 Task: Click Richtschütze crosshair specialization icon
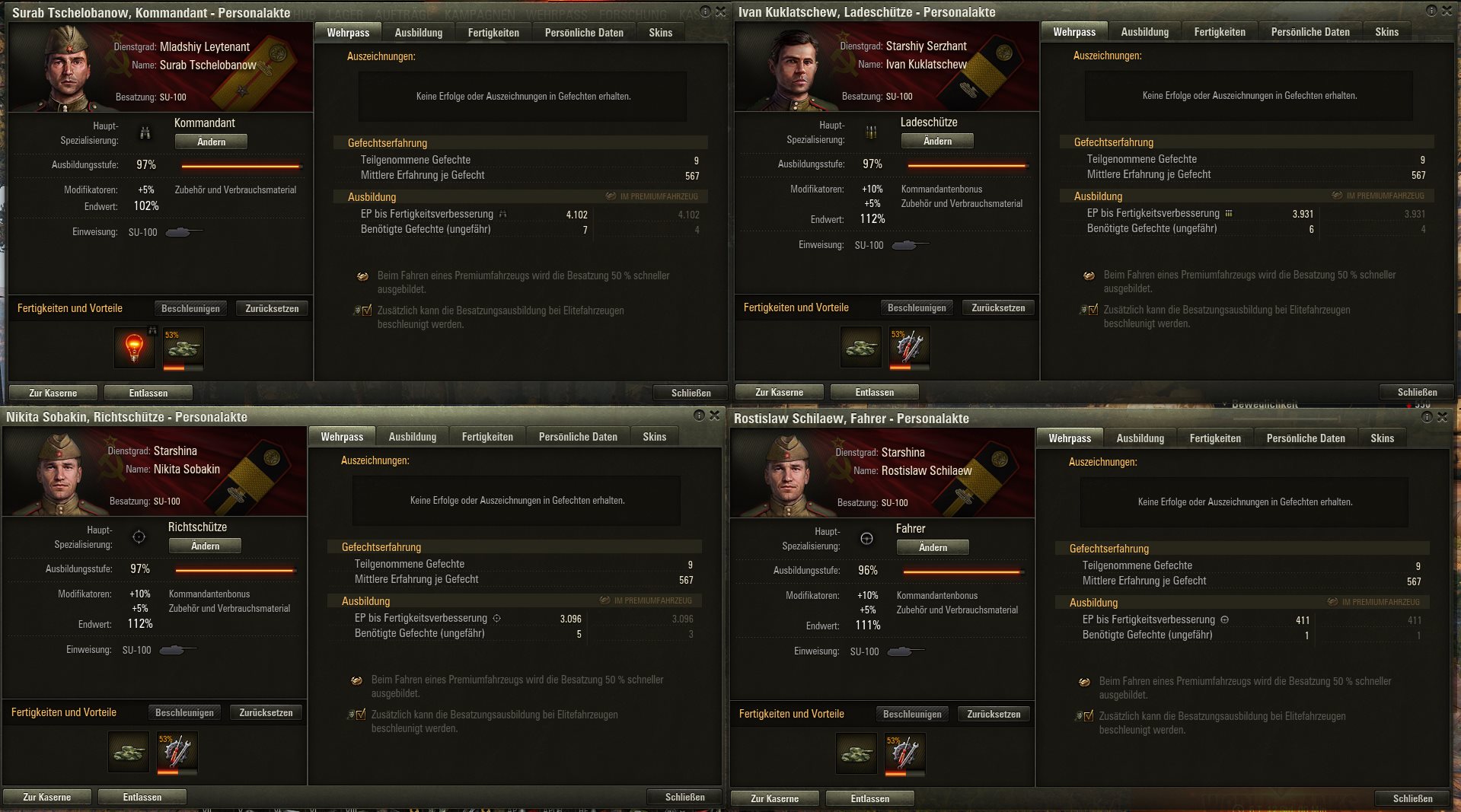pos(139,537)
